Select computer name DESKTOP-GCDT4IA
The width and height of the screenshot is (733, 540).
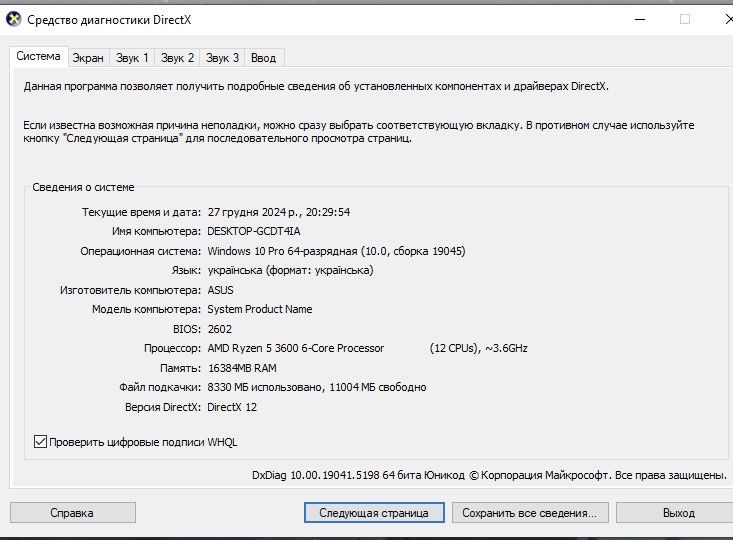tap(254, 231)
